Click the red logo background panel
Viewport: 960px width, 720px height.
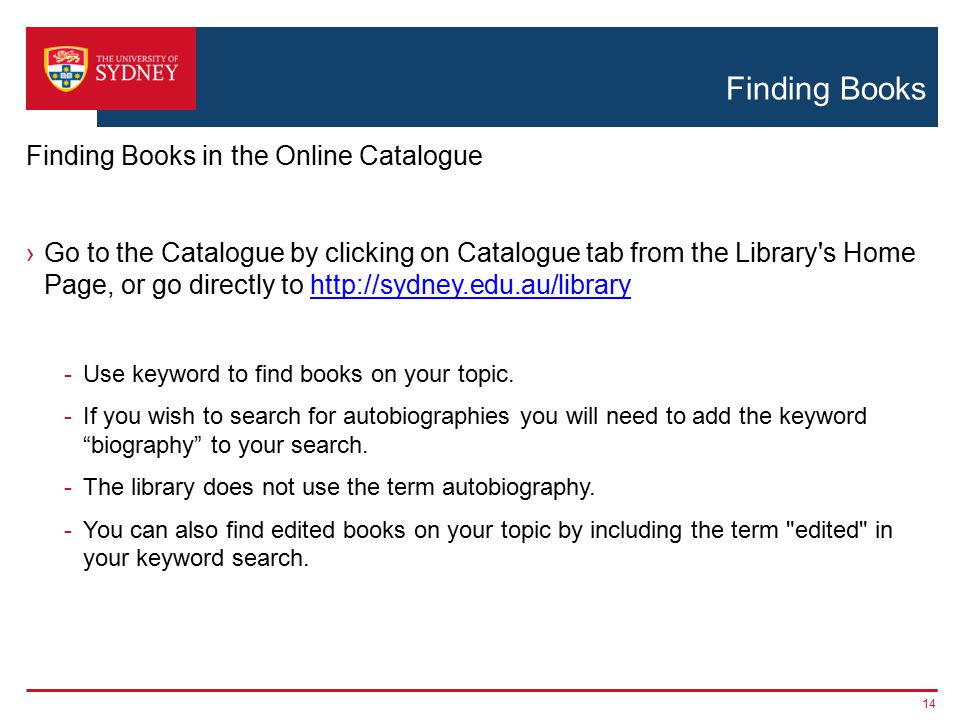111,69
